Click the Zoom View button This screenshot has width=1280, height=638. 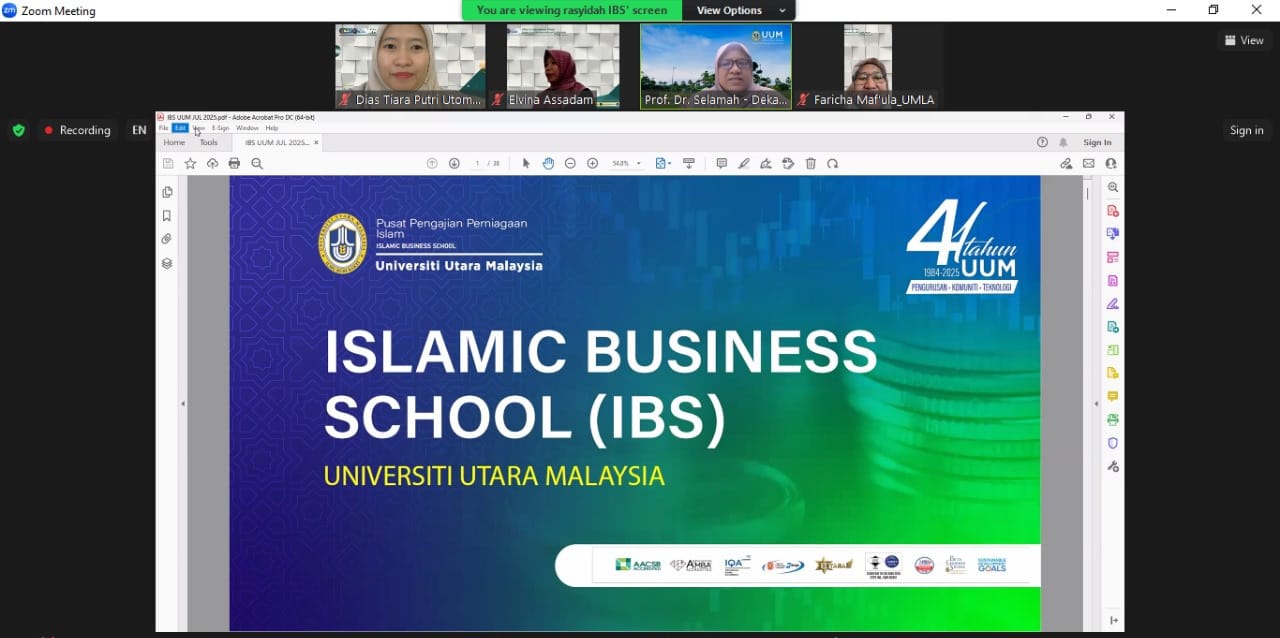(x=1244, y=40)
